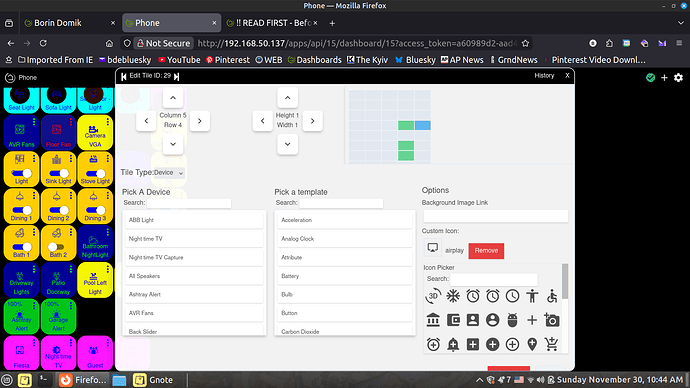Pick the add alert bell icon
The width and height of the screenshot is (690, 388).
(x=453, y=344)
